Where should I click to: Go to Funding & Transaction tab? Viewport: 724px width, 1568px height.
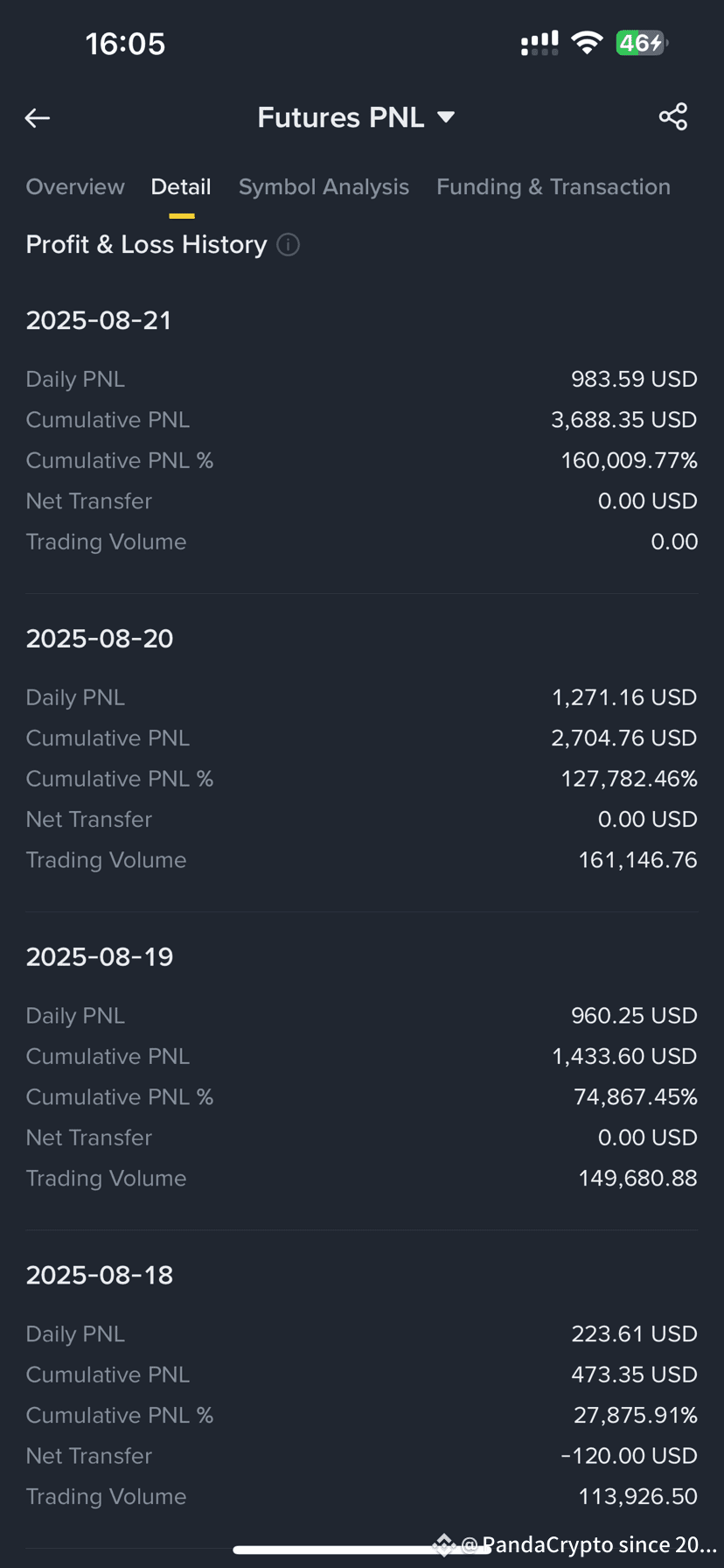pyautogui.click(x=553, y=187)
